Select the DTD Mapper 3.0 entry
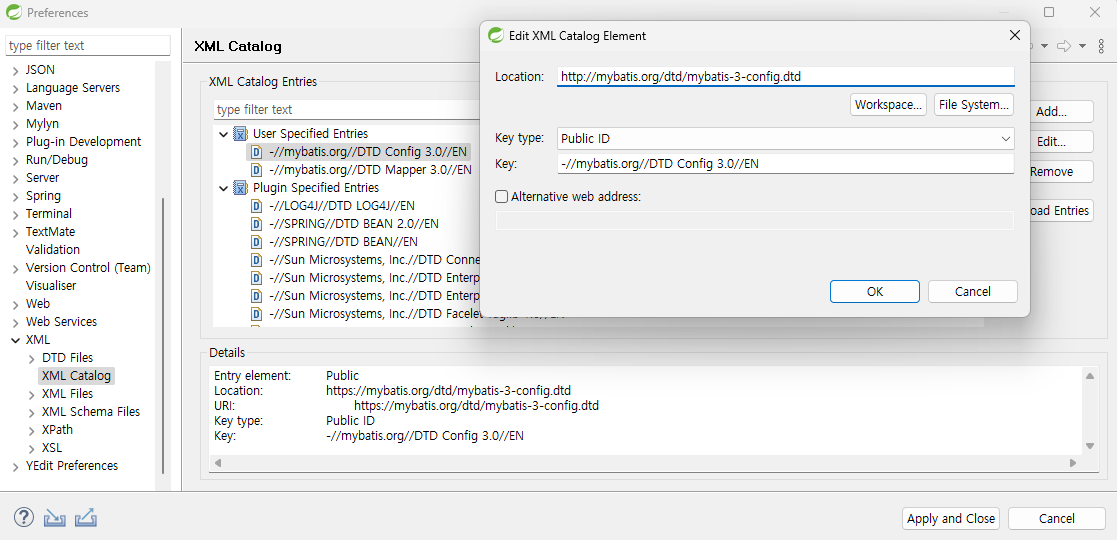Viewport: 1117px width, 540px height. (x=370, y=170)
